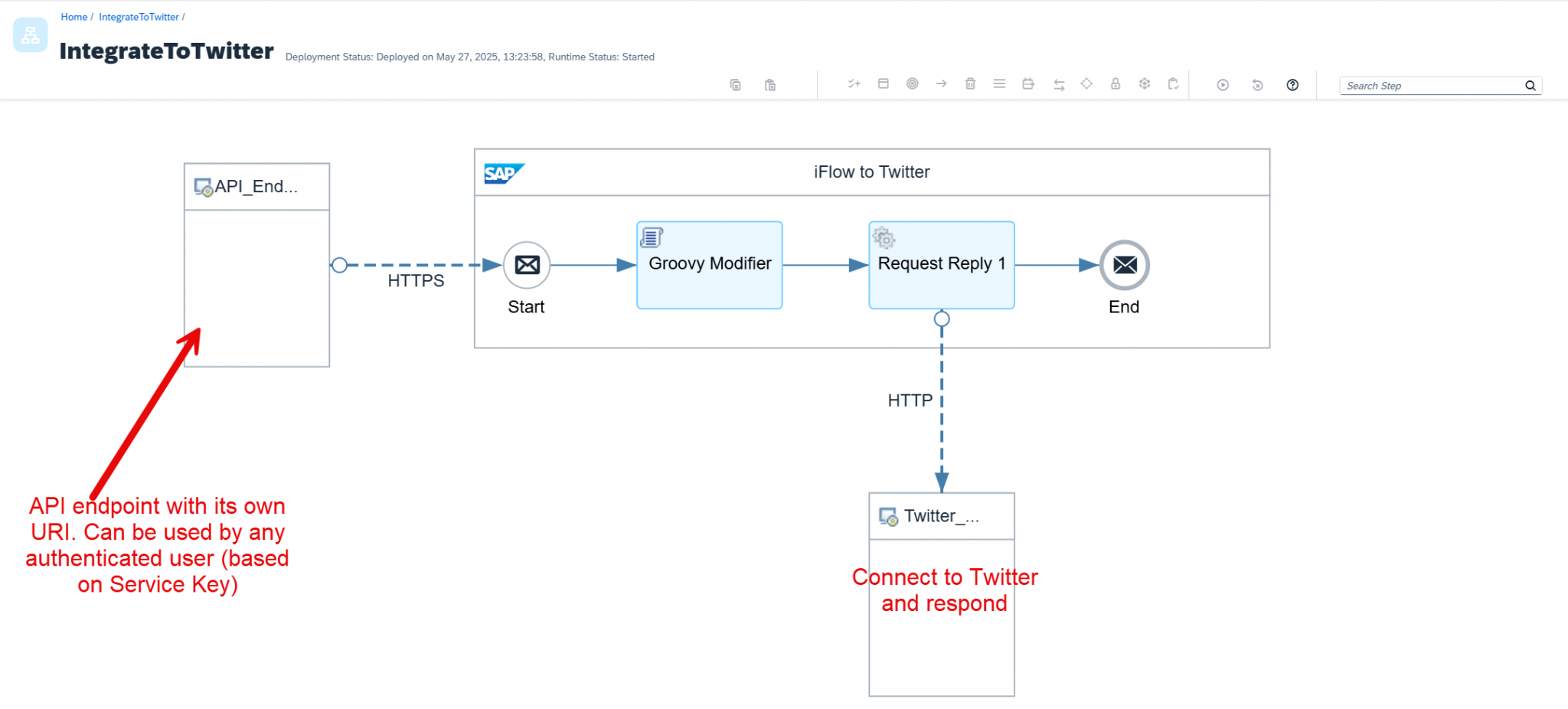Select the Copy icon in the toolbar

pyautogui.click(x=736, y=84)
